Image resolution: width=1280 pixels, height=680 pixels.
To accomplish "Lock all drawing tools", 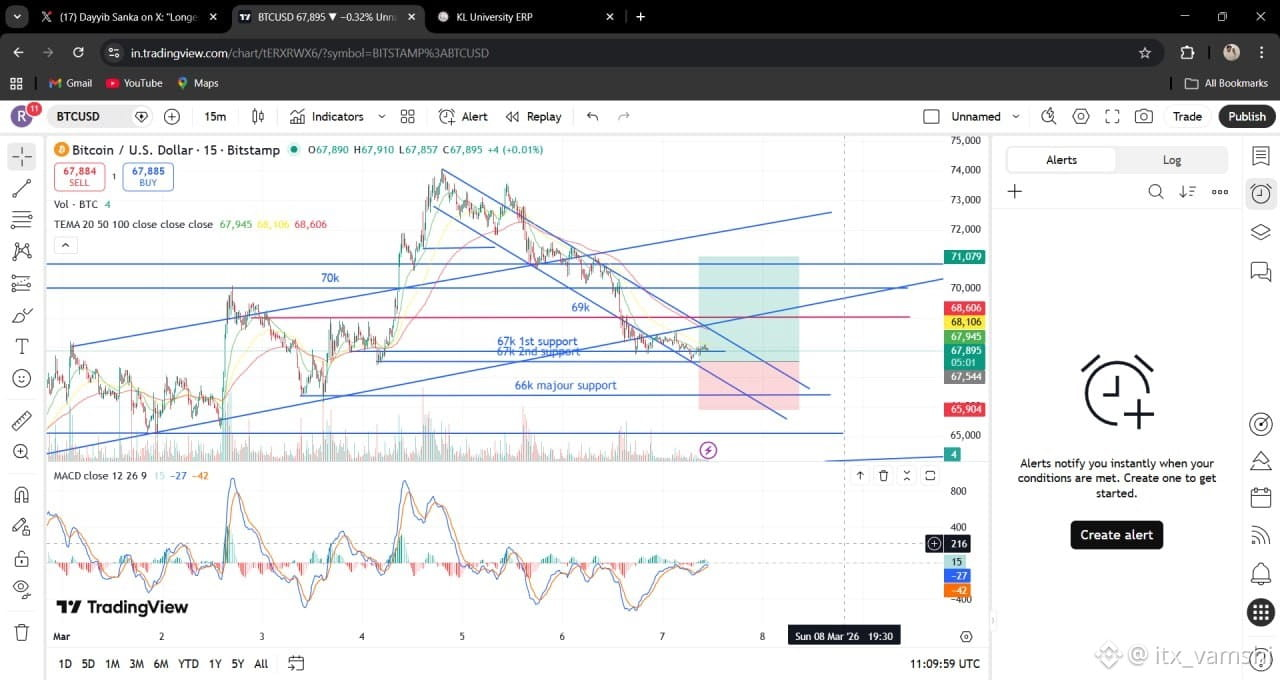I will (22, 558).
